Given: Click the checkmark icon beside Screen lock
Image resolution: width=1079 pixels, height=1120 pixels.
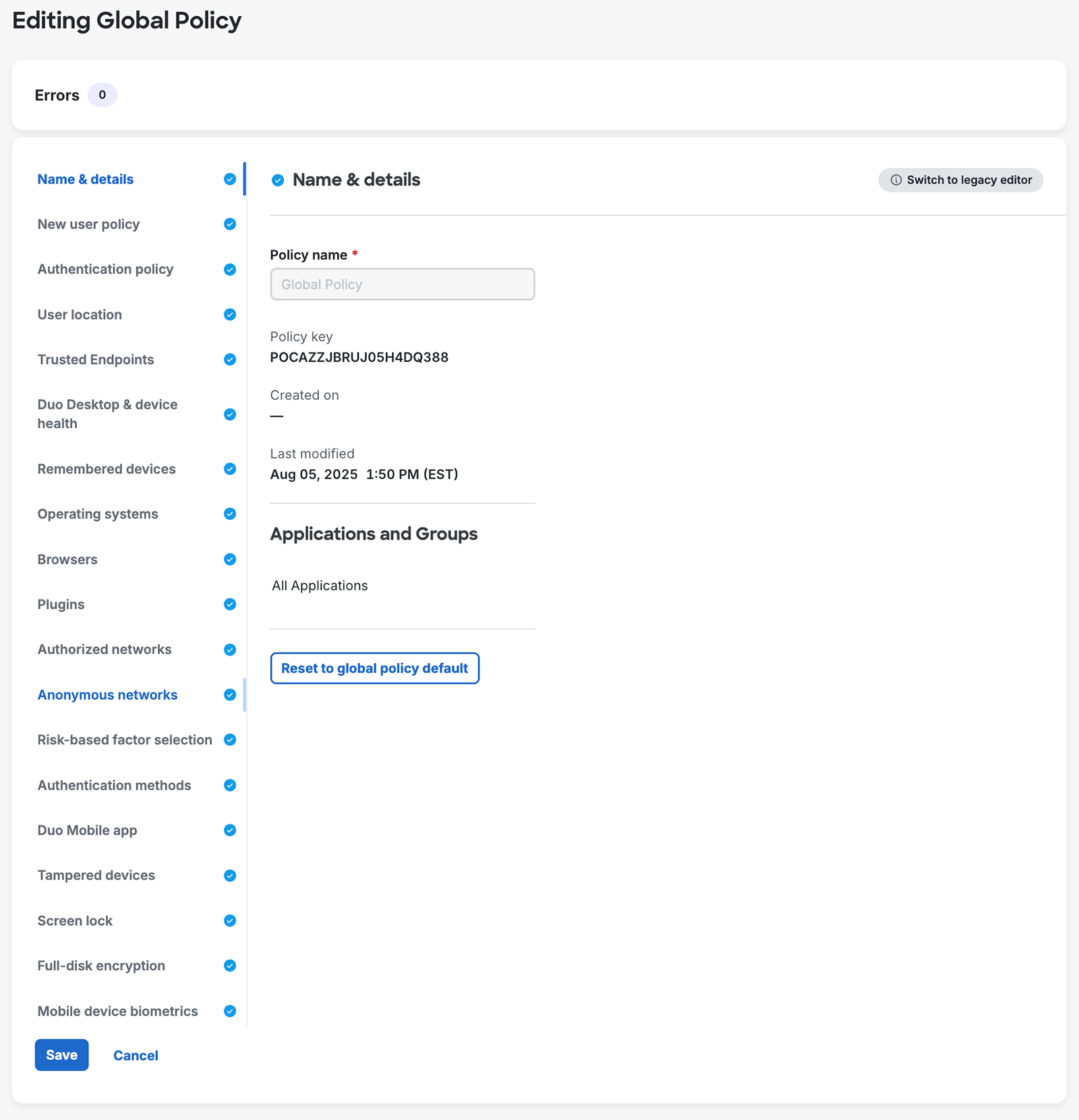Looking at the screenshot, I should (230, 920).
